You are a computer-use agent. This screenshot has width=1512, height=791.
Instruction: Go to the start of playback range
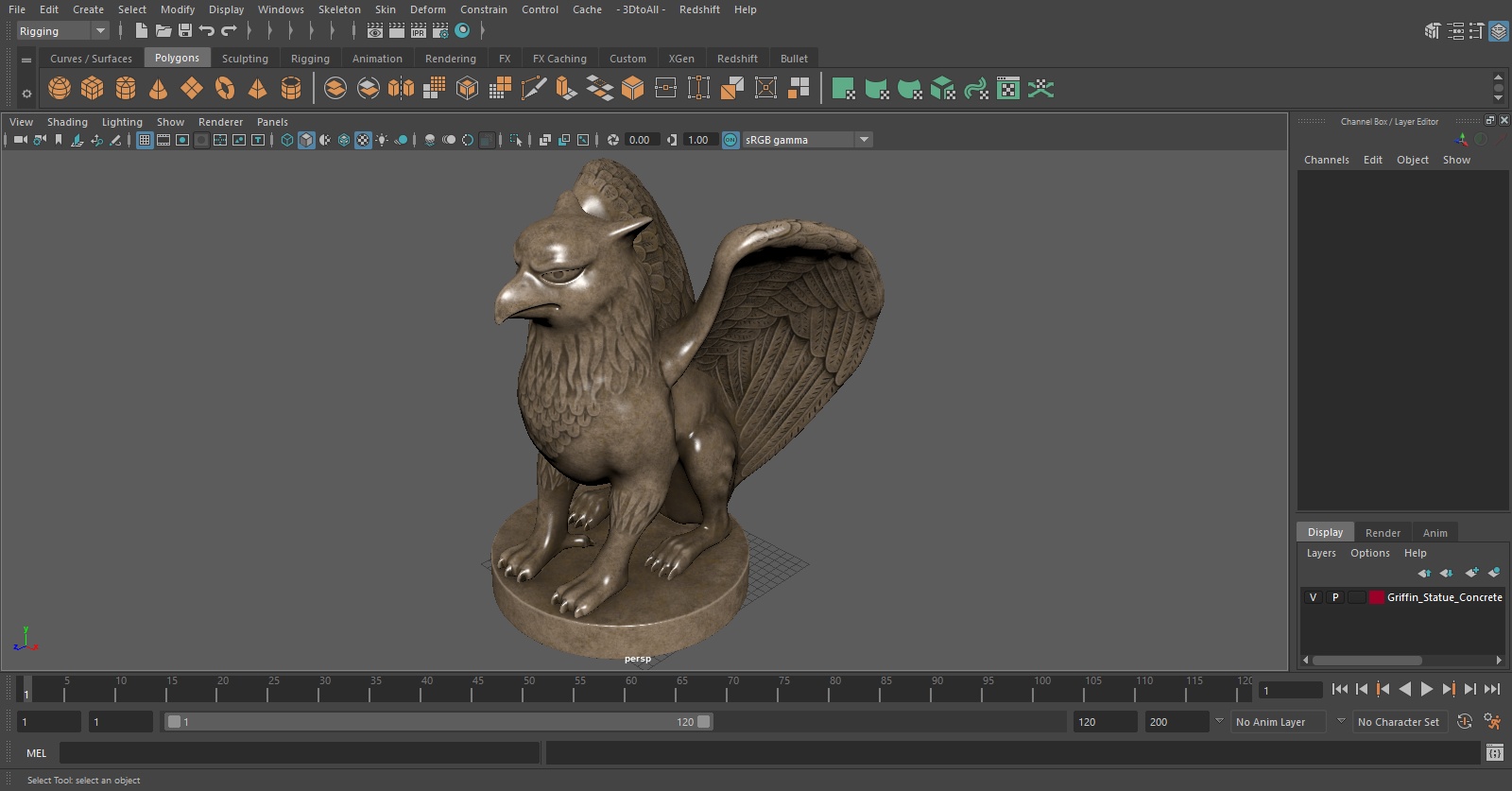(x=1340, y=689)
